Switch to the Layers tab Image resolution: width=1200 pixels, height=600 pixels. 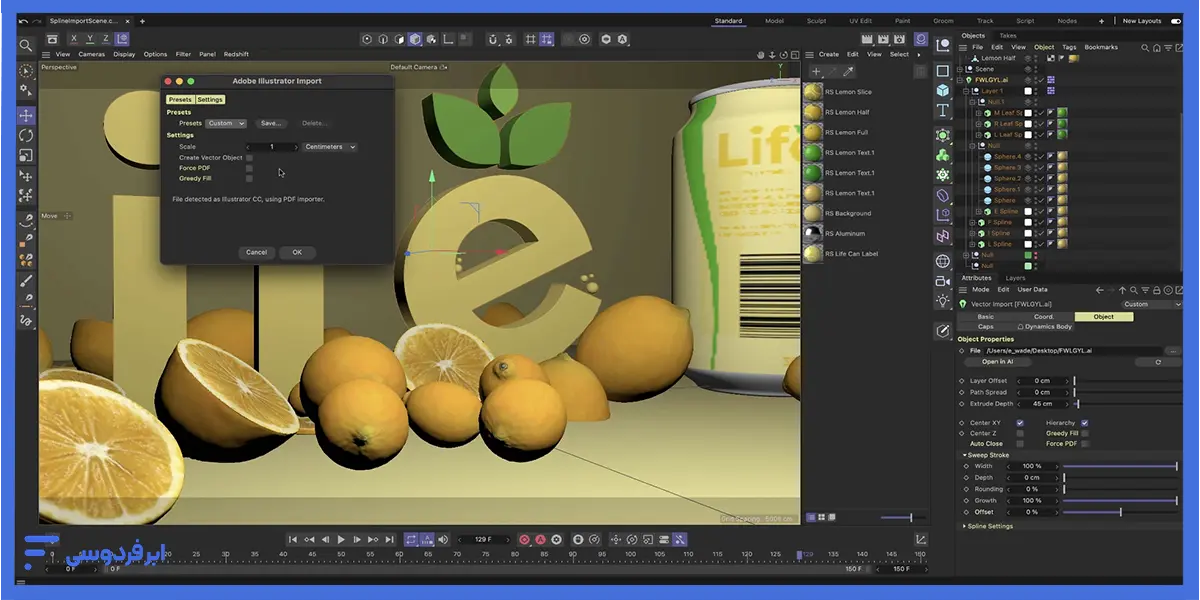(1015, 278)
